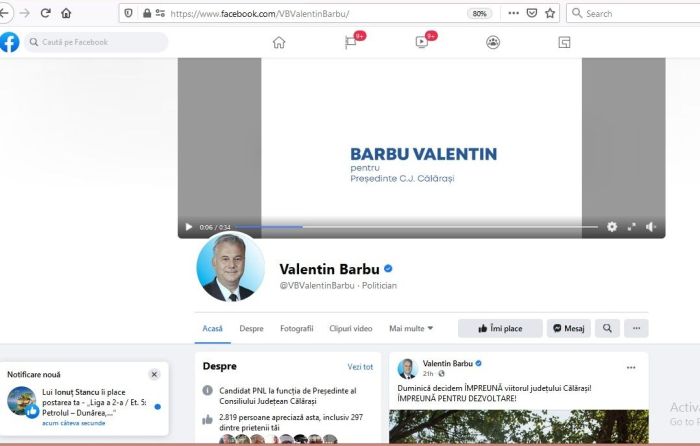Screen dimensions: 700x446
Task: Expand the Mai multe dropdown
Action: click(x=411, y=329)
